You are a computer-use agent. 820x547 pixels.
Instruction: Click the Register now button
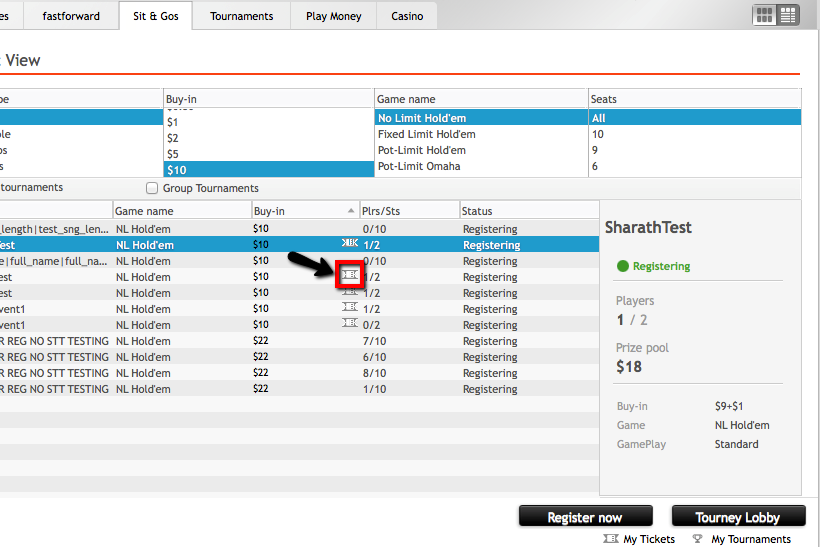pyautogui.click(x=586, y=517)
